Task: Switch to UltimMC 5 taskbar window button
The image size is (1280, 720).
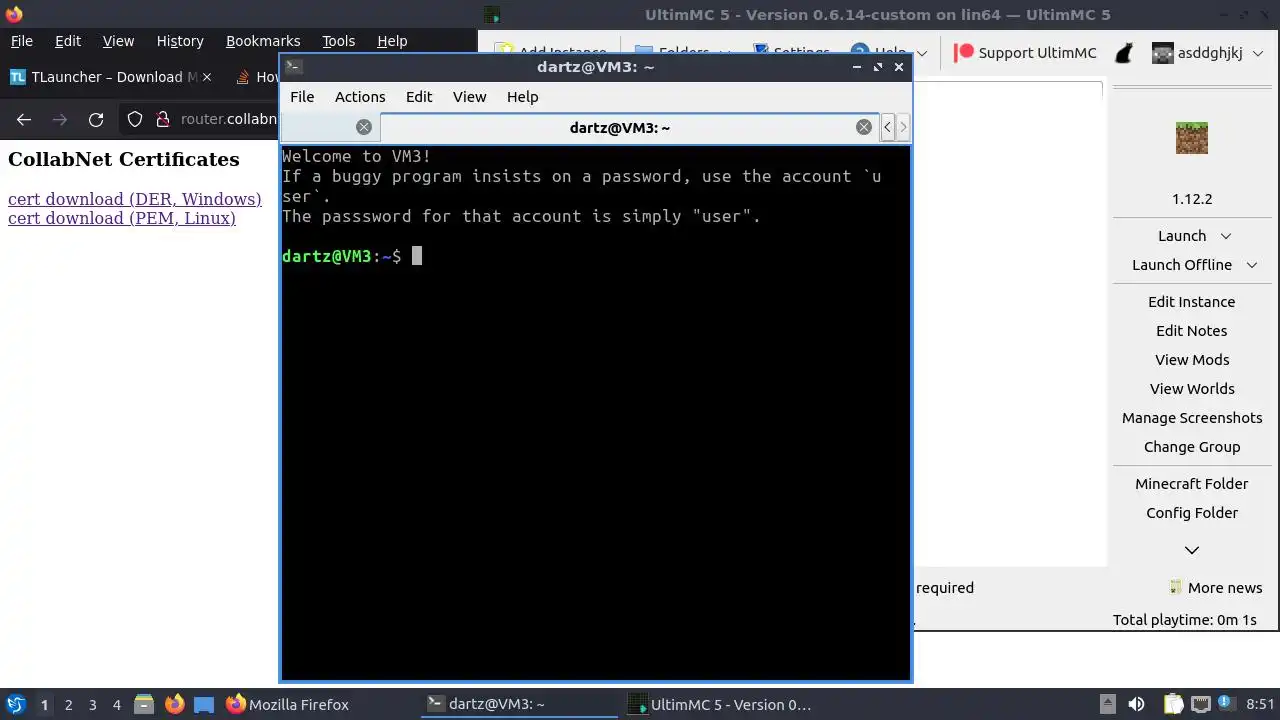Action: [x=720, y=705]
